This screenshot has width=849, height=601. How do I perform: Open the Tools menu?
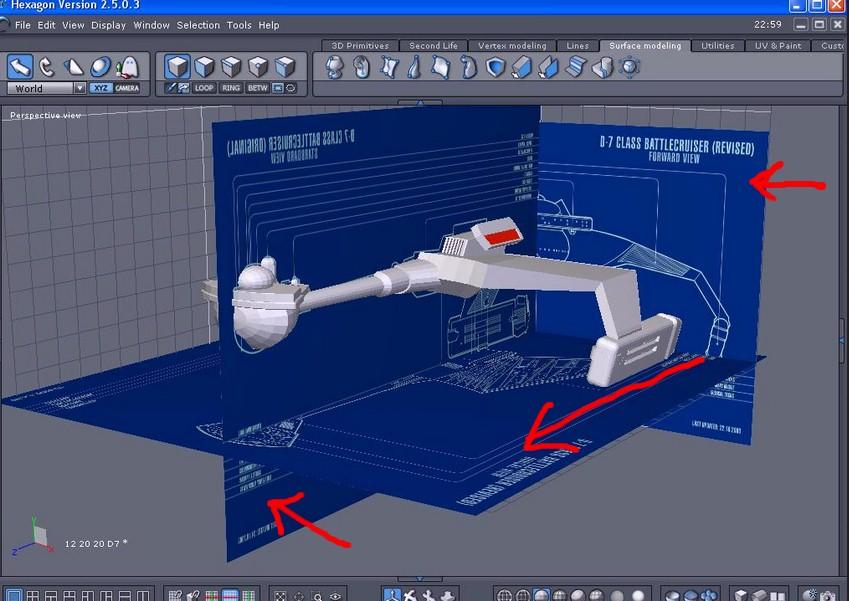[x=239, y=25]
